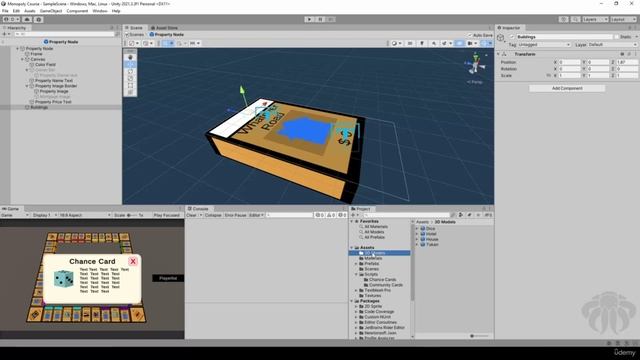Select the Rect tool in Scene overlay

tap(130, 85)
